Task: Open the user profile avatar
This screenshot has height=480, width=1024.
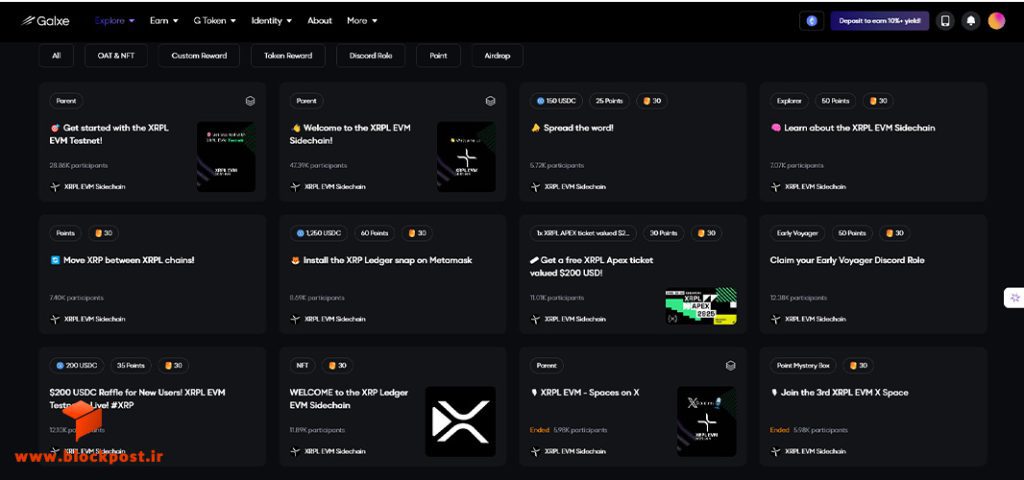Action: point(996,21)
